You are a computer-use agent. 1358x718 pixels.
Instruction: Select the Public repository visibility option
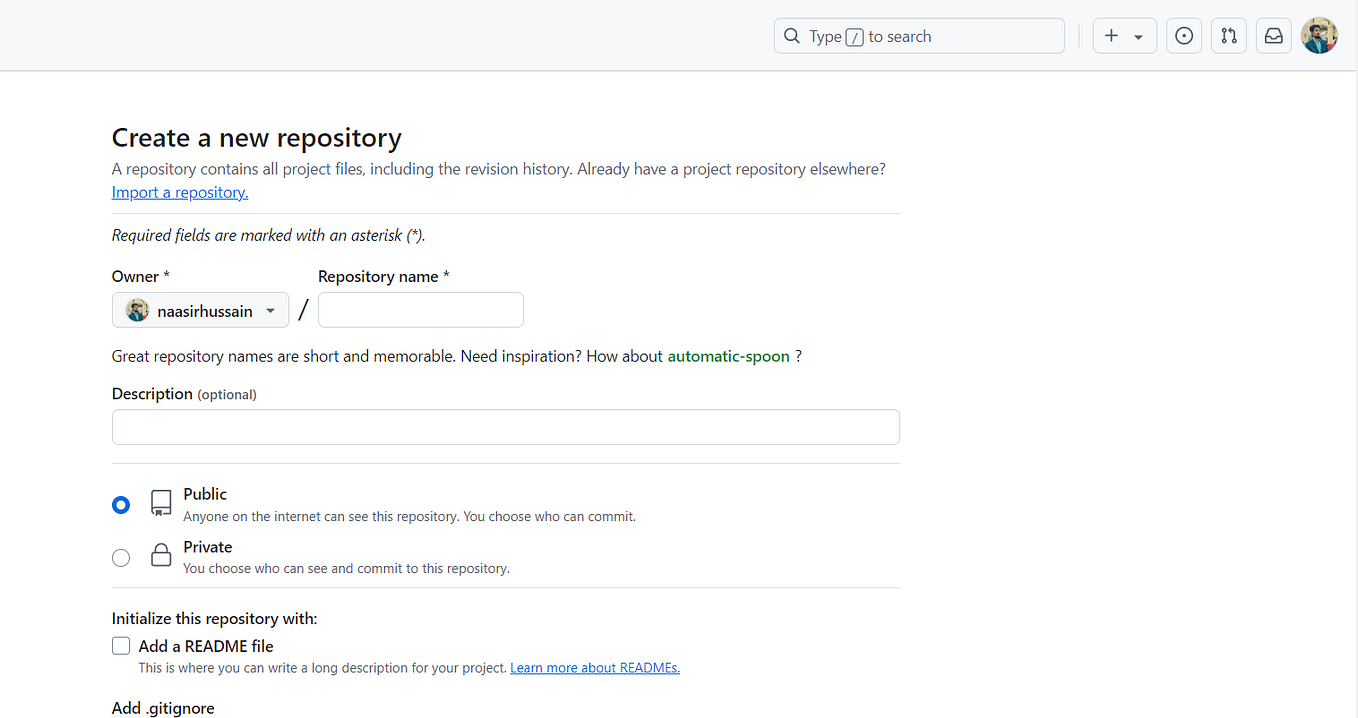coord(121,505)
